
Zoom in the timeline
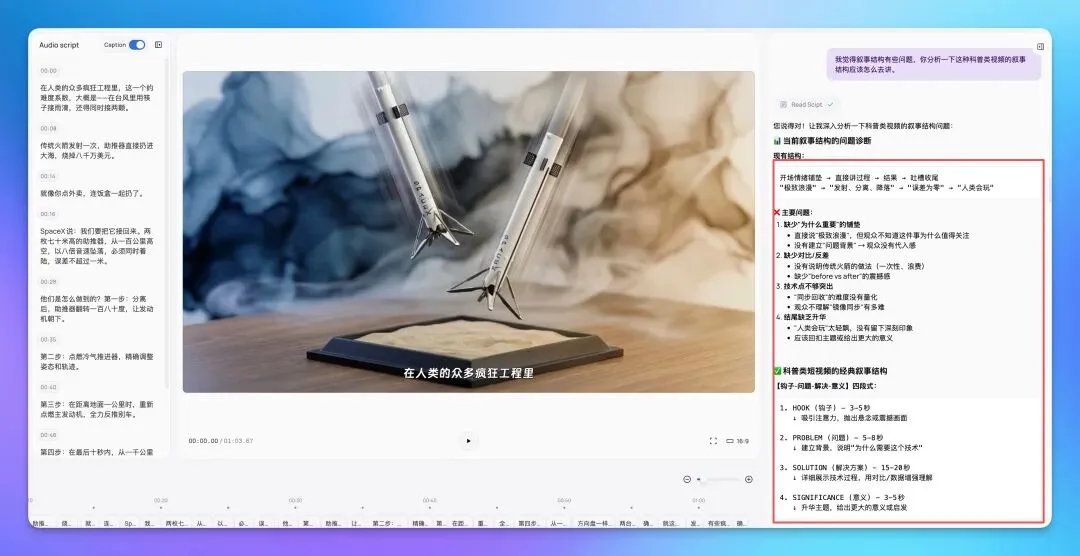pyautogui.click(x=749, y=480)
